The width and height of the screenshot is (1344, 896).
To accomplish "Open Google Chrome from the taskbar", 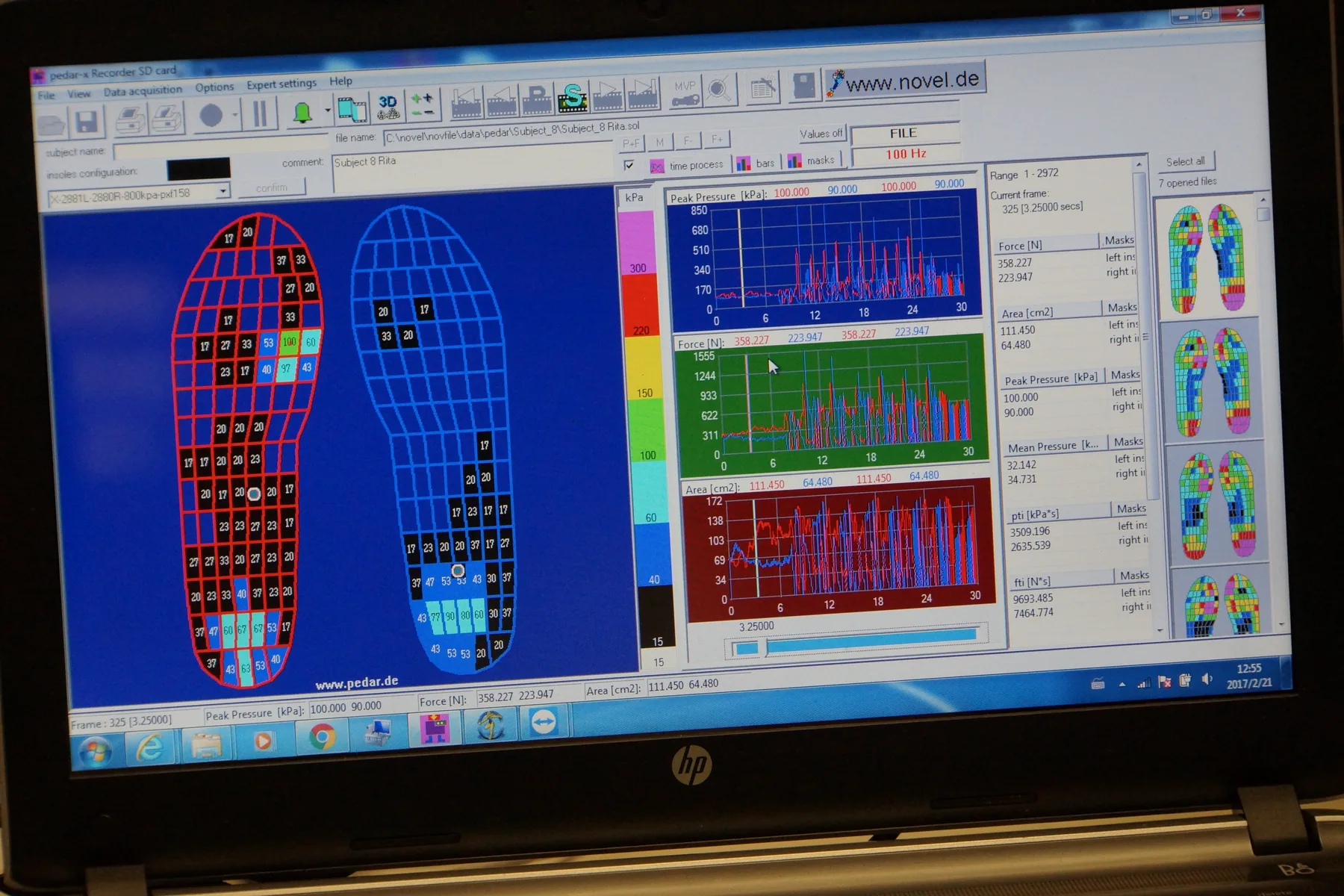I will [322, 737].
